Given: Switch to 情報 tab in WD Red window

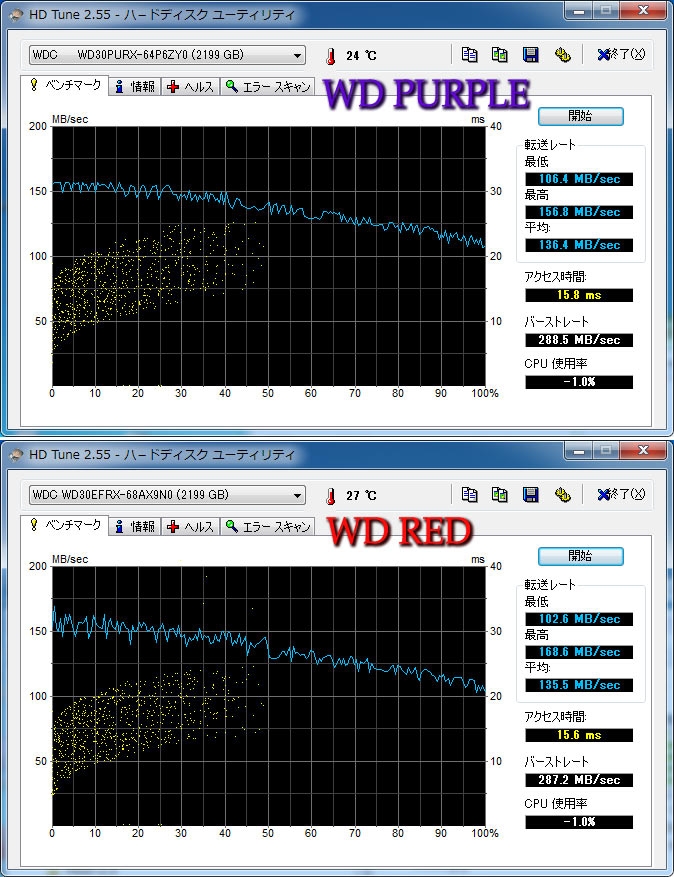Looking at the screenshot, I should [x=135, y=527].
